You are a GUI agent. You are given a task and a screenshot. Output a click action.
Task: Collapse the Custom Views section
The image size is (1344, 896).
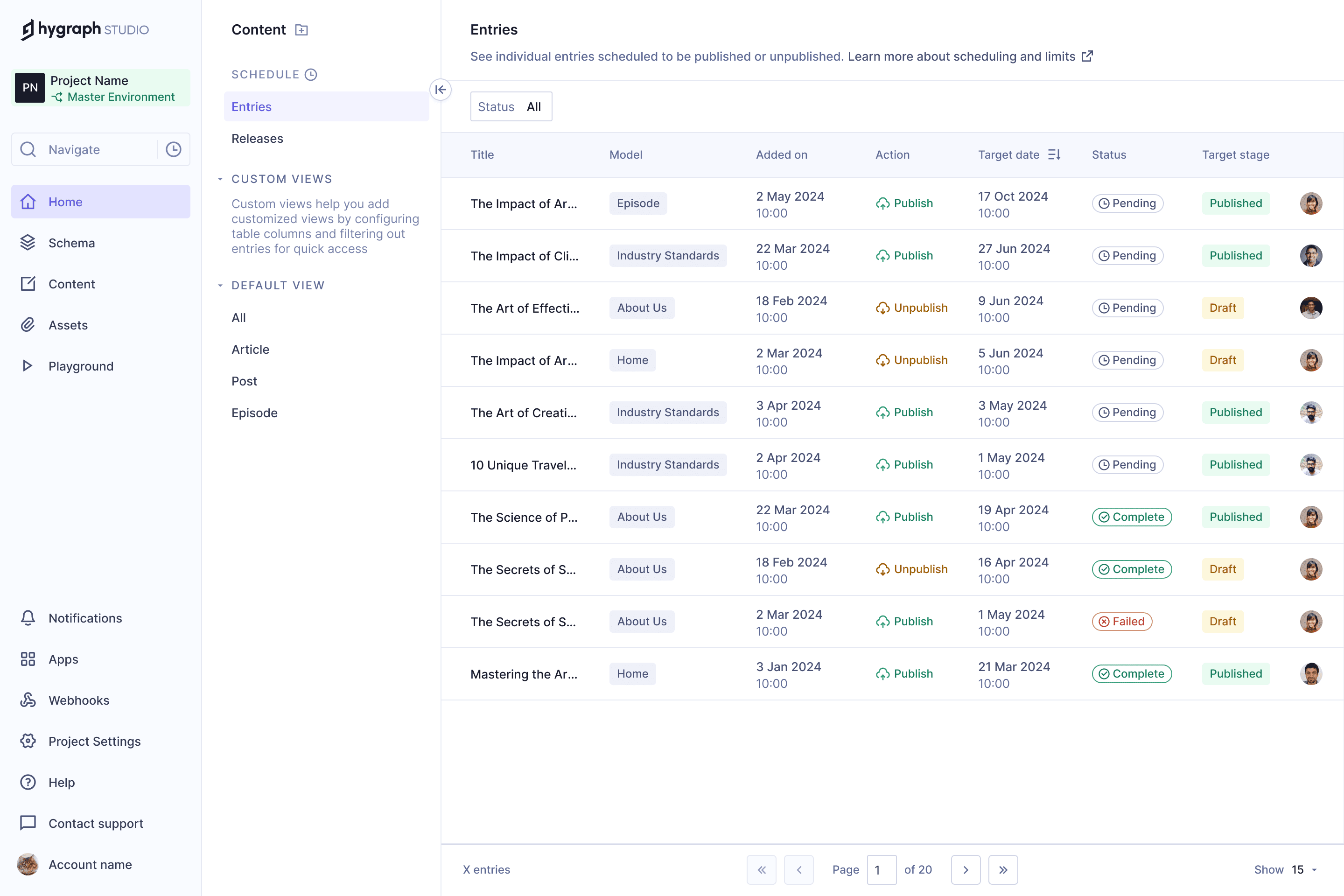pyautogui.click(x=221, y=178)
